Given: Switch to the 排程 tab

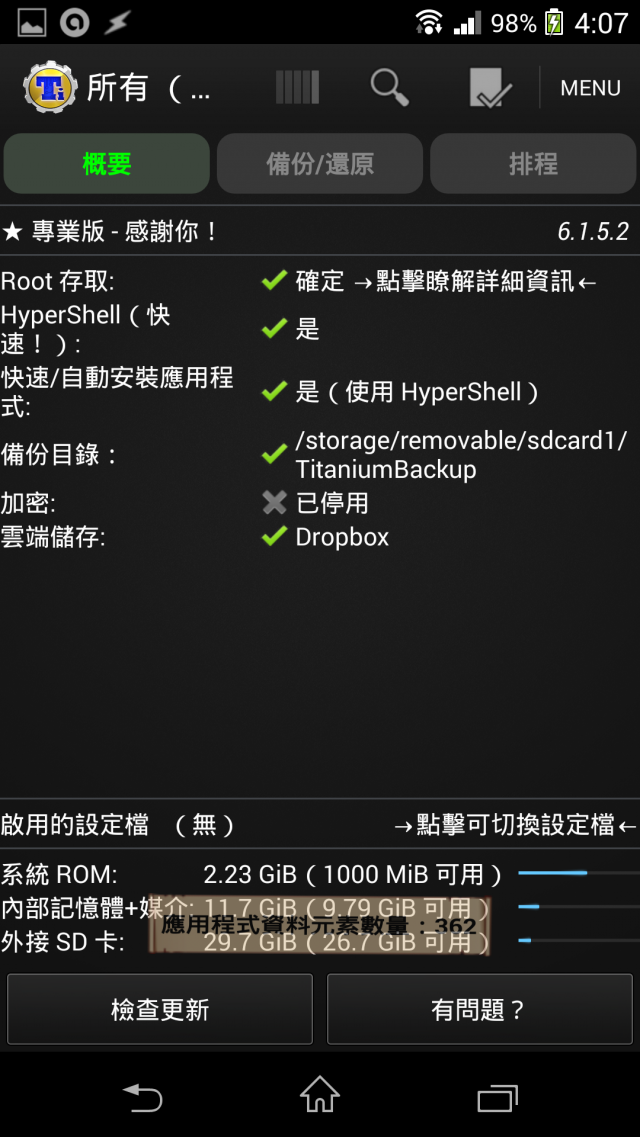Looking at the screenshot, I should (x=533, y=164).
